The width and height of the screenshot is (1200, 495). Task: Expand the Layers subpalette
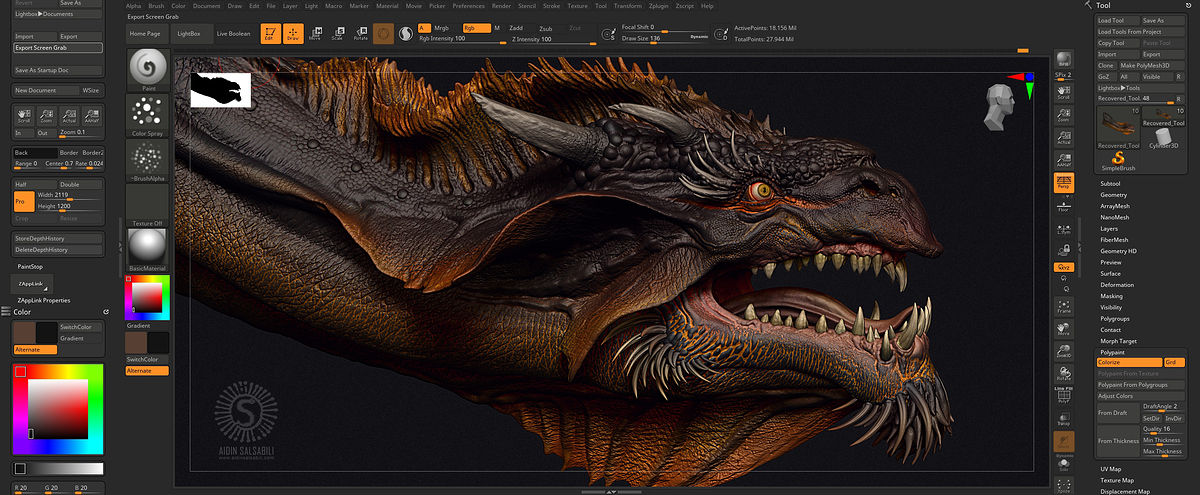(1109, 229)
